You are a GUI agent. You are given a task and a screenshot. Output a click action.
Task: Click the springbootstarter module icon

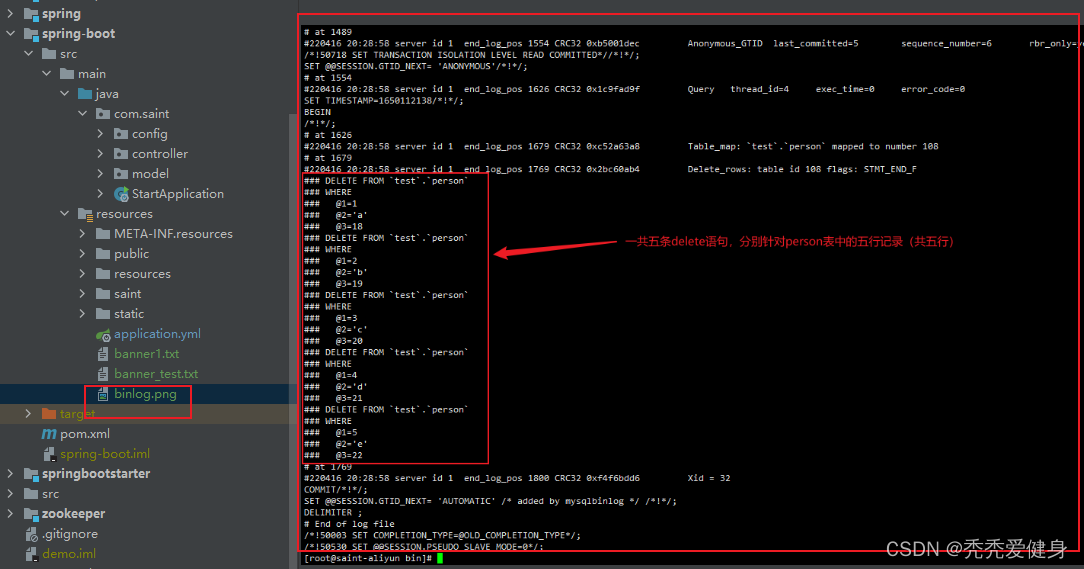click(31, 474)
